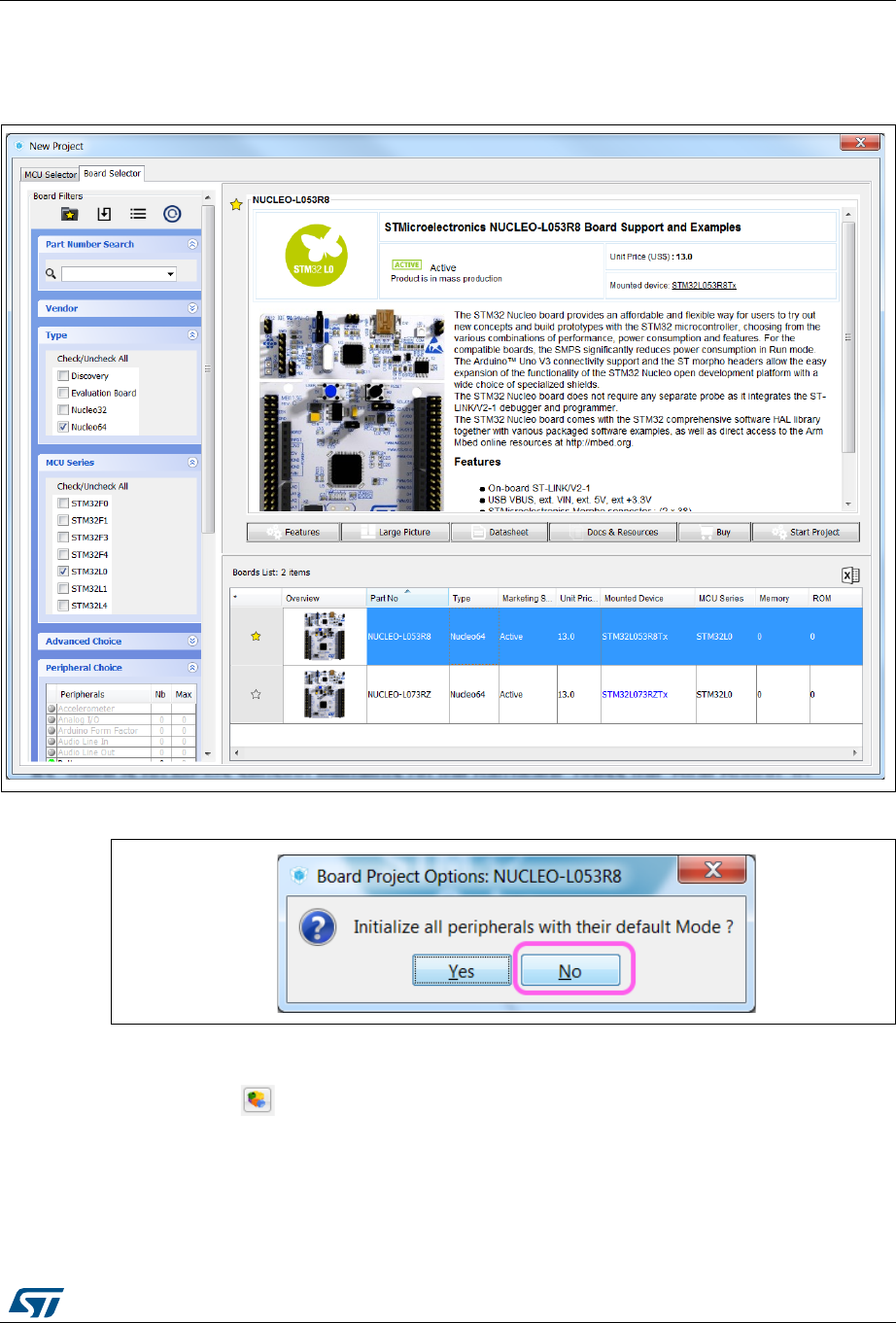This screenshot has height=1323, width=896.
Task: Click the STM32 L0 green butterfly logo
Action: point(316,257)
